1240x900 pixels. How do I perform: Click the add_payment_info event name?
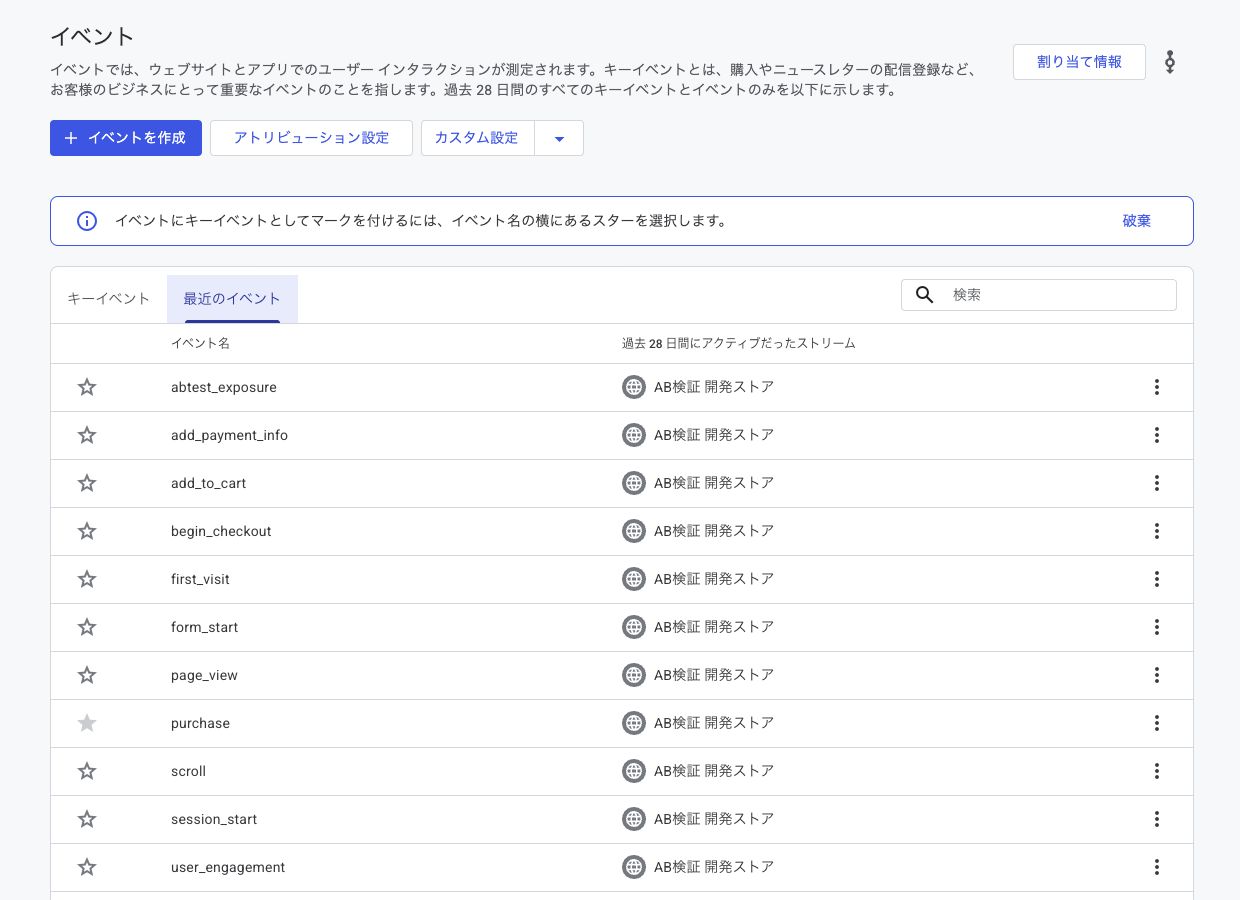(x=229, y=435)
